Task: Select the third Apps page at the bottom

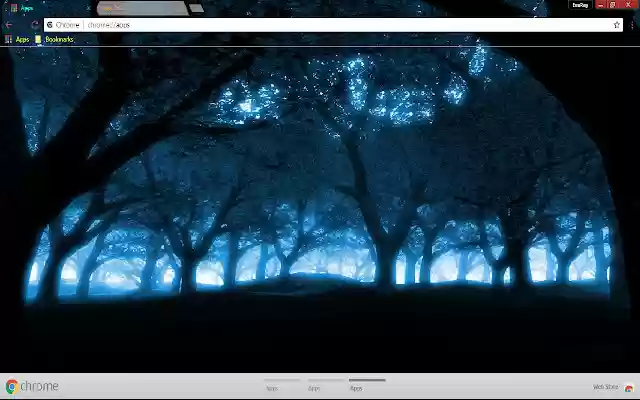Action: [367, 385]
